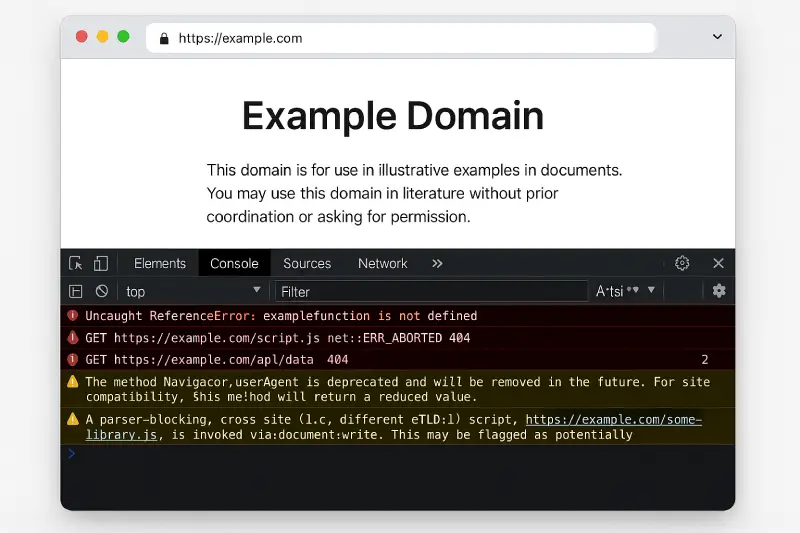Viewport: 800px width, 533px height.
Task: Focus the console Filter field
Action: click(432, 291)
